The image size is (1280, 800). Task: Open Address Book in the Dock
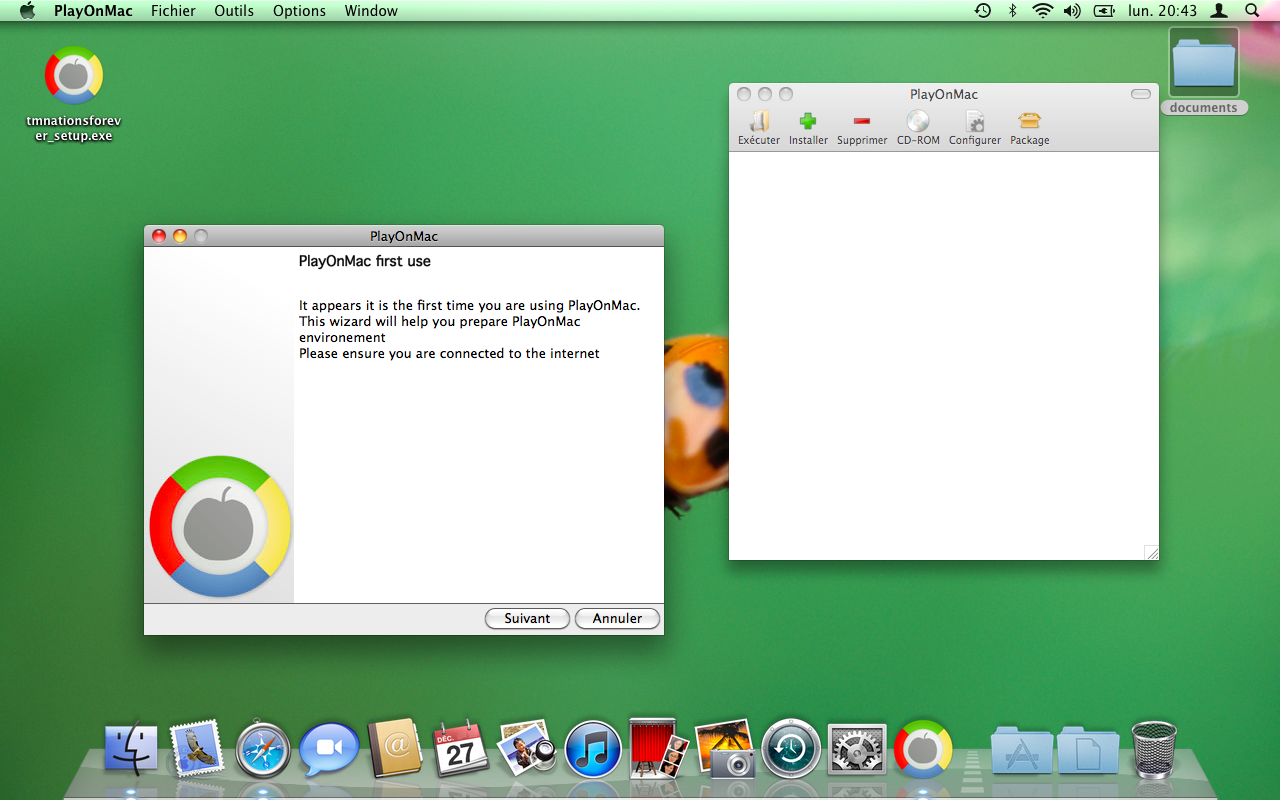pos(396,749)
